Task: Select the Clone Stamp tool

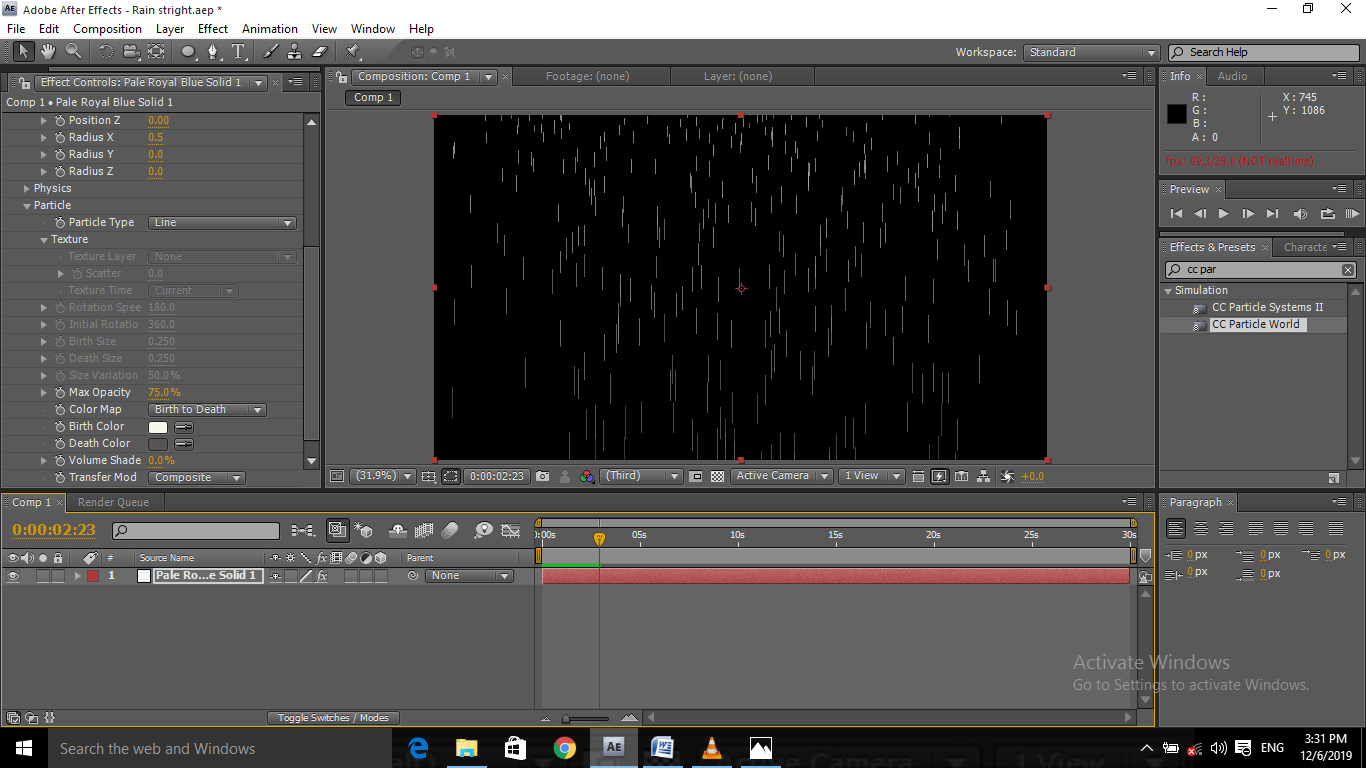Action: click(295, 51)
